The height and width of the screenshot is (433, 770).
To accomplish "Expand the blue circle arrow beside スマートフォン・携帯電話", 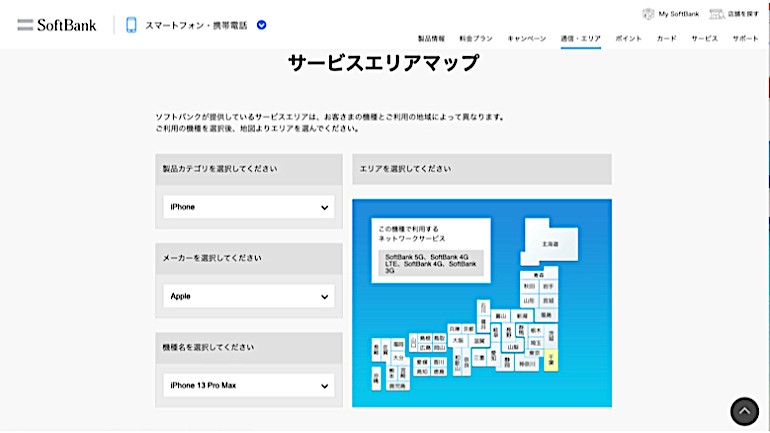I will (x=262, y=25).
